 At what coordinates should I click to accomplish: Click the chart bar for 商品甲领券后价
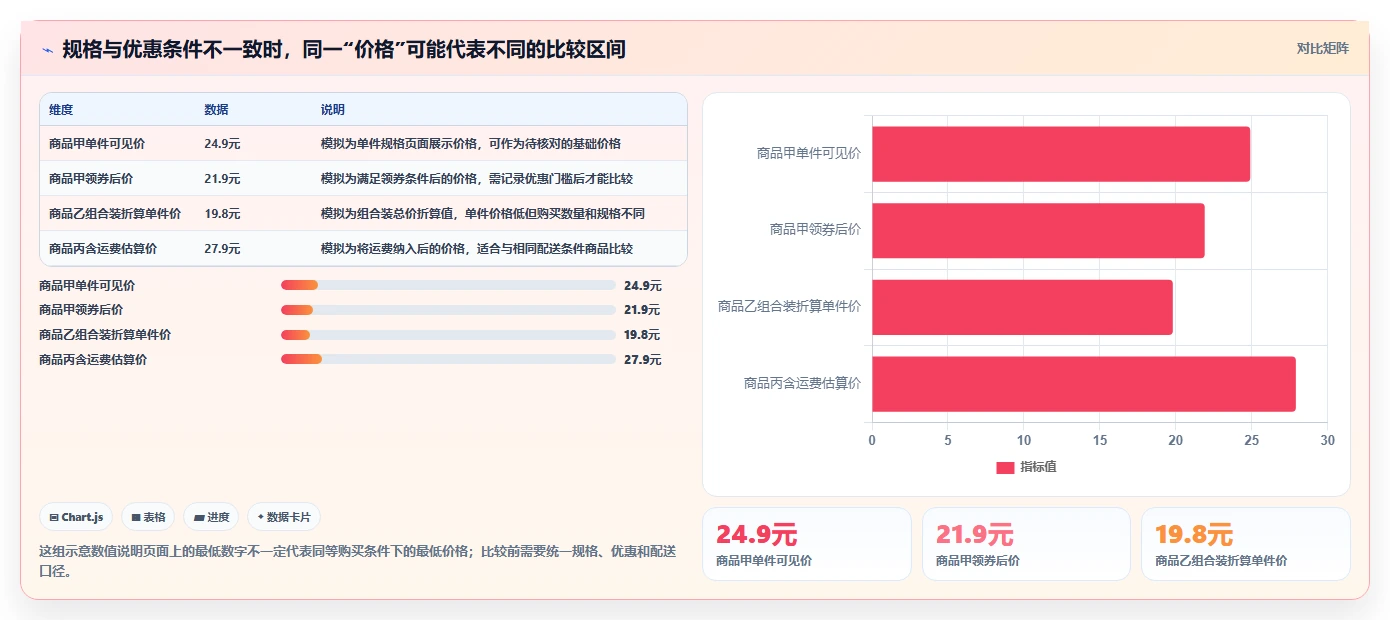pyautogui.click(x=1038, y=231)
